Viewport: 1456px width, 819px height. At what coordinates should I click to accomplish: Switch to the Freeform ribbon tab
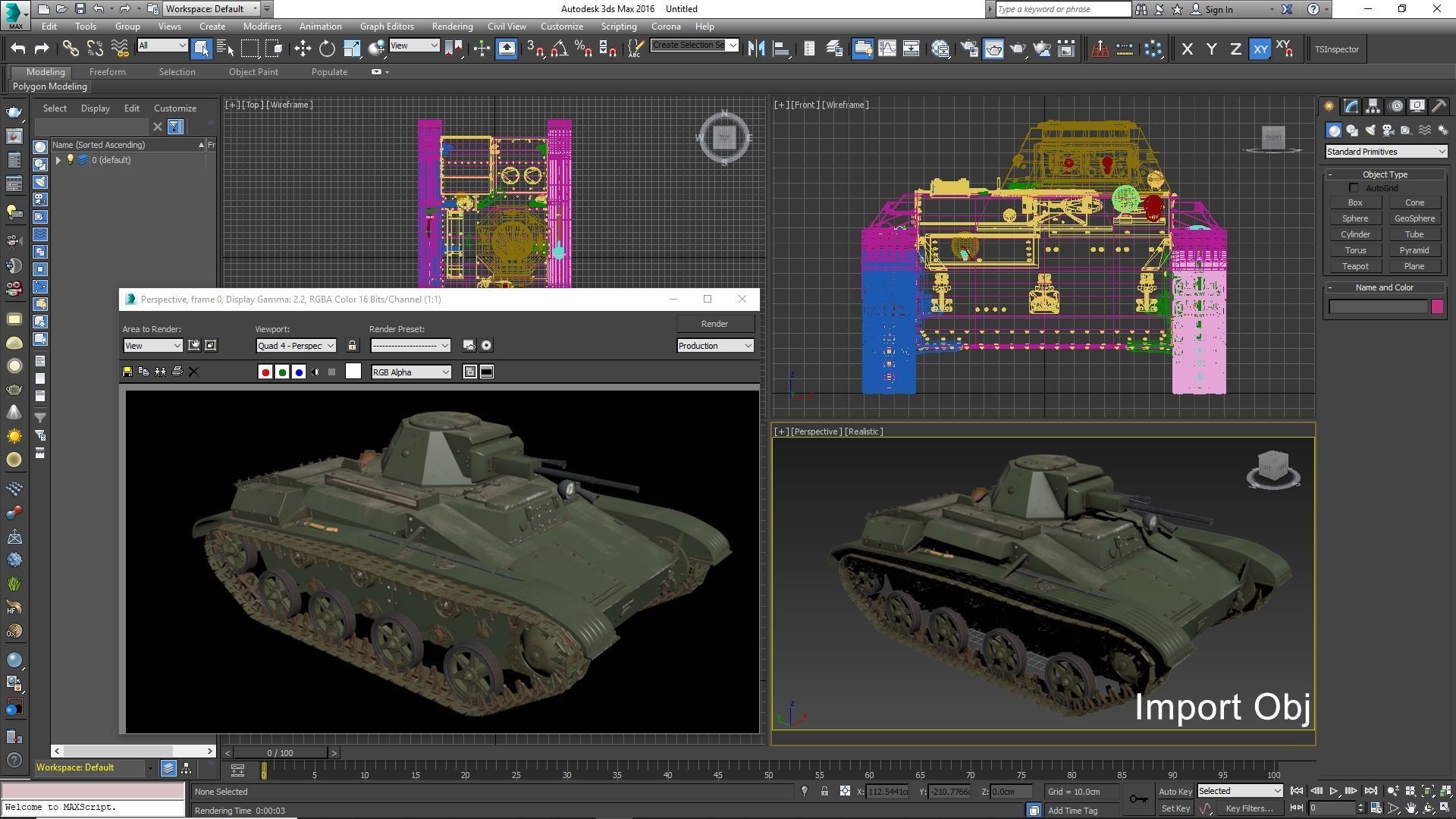click(107, 72)
